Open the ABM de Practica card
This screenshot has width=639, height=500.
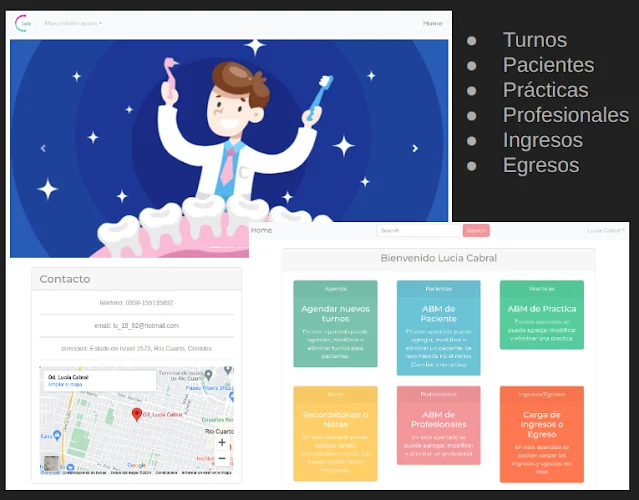tap(542, 315)
